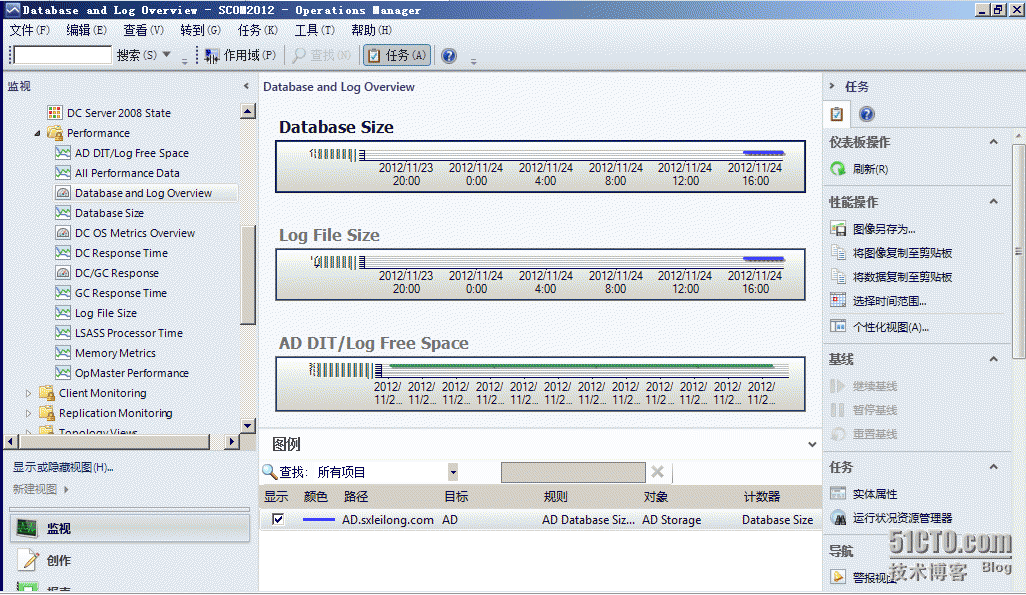
Task: Click the help icon in the toolbar
Action: [449, 56]
